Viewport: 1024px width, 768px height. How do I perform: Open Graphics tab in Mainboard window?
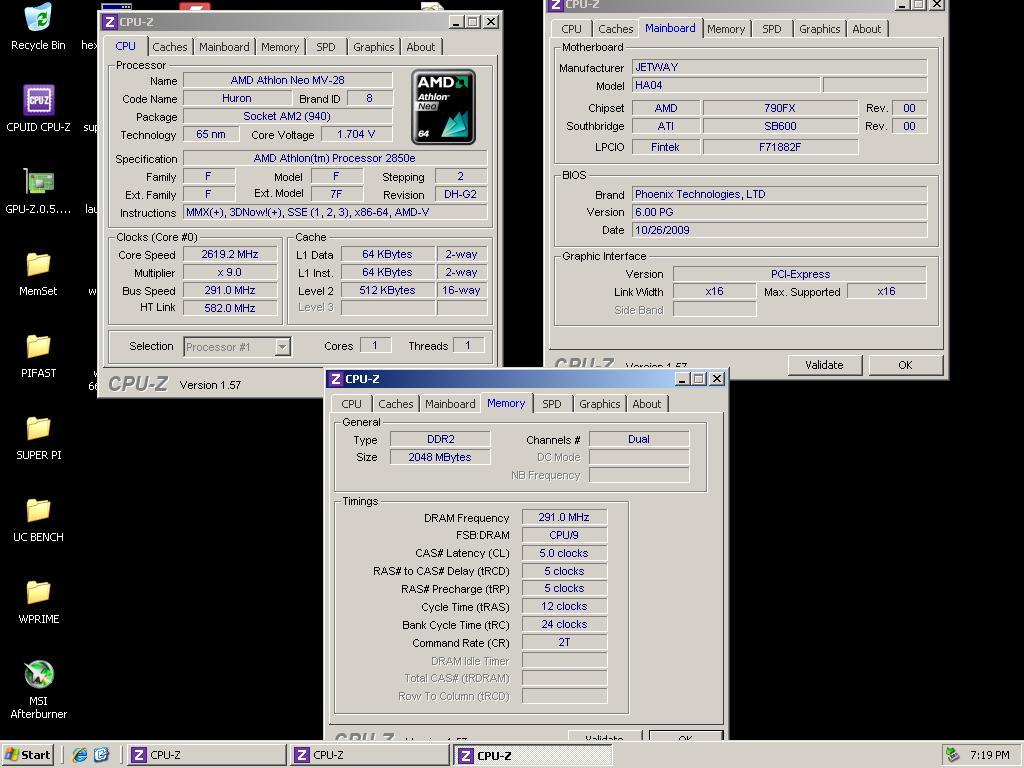(x=819, y=29)
